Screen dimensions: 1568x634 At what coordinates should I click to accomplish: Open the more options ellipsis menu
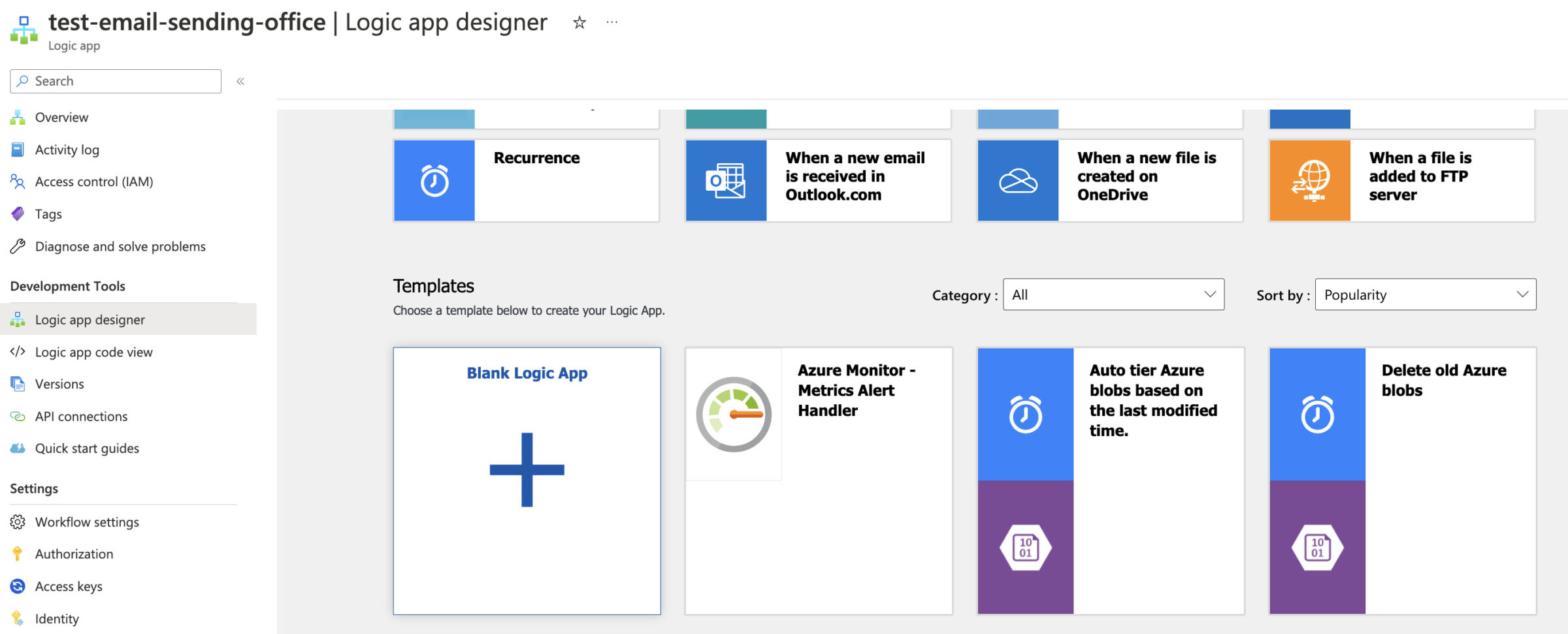tap(612, 22)
